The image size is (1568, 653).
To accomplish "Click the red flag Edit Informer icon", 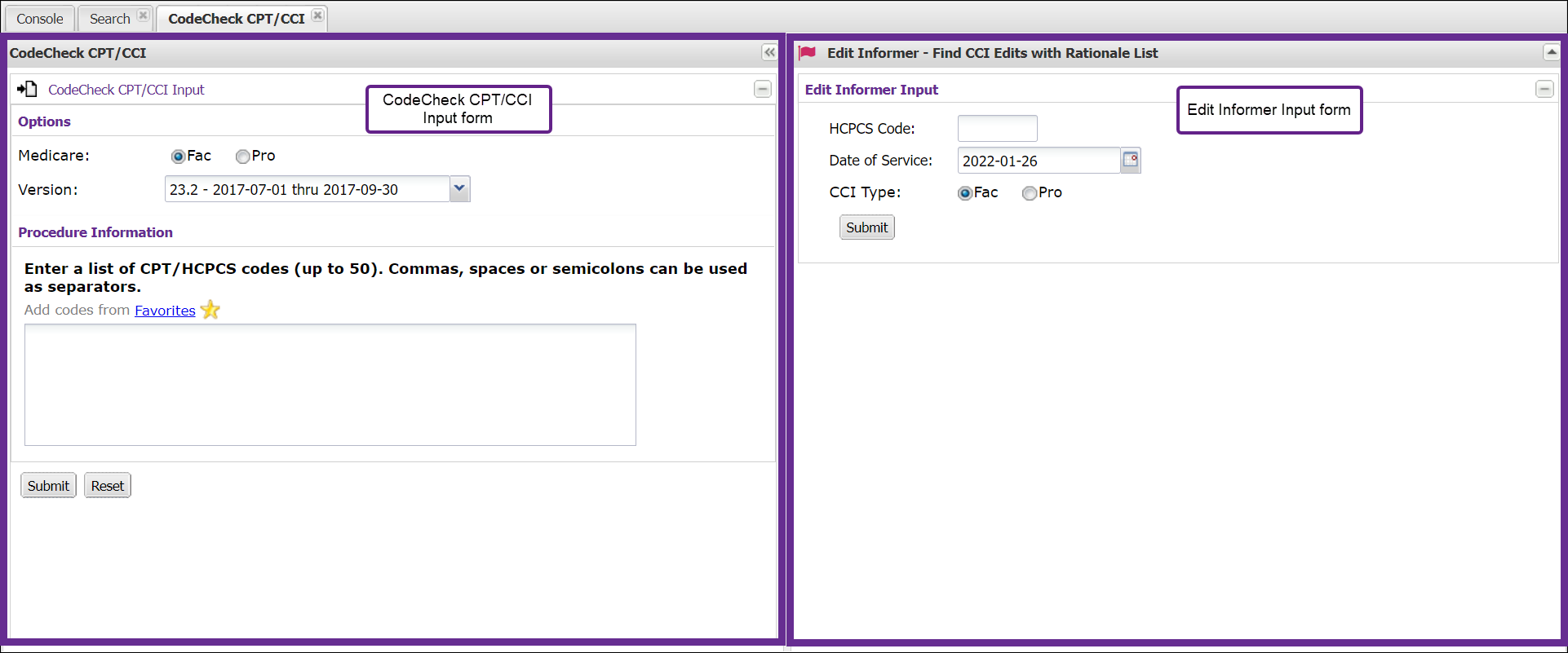I will coord(808,53).
